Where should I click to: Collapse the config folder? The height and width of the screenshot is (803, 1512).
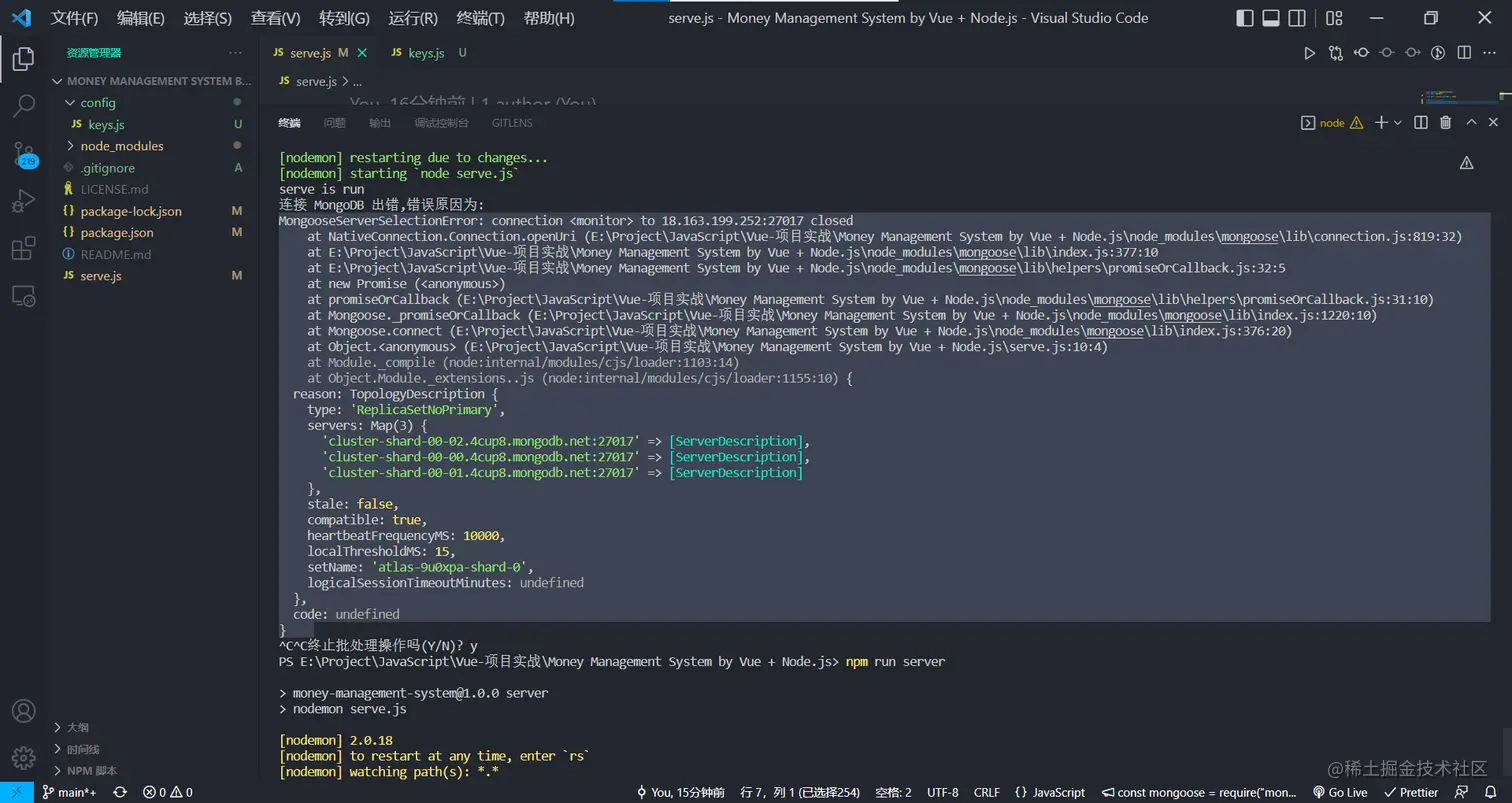[x=70, y=103]
